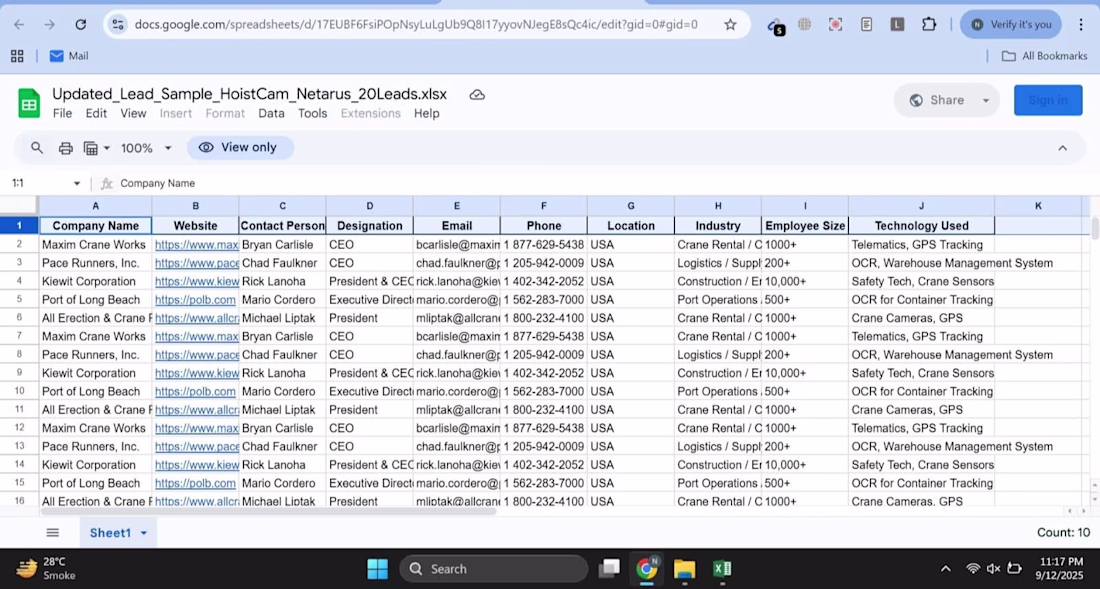Viewport: 1100px width, 589px height.
Task: Click the site information icon in address bar
Action: point(118,25)
